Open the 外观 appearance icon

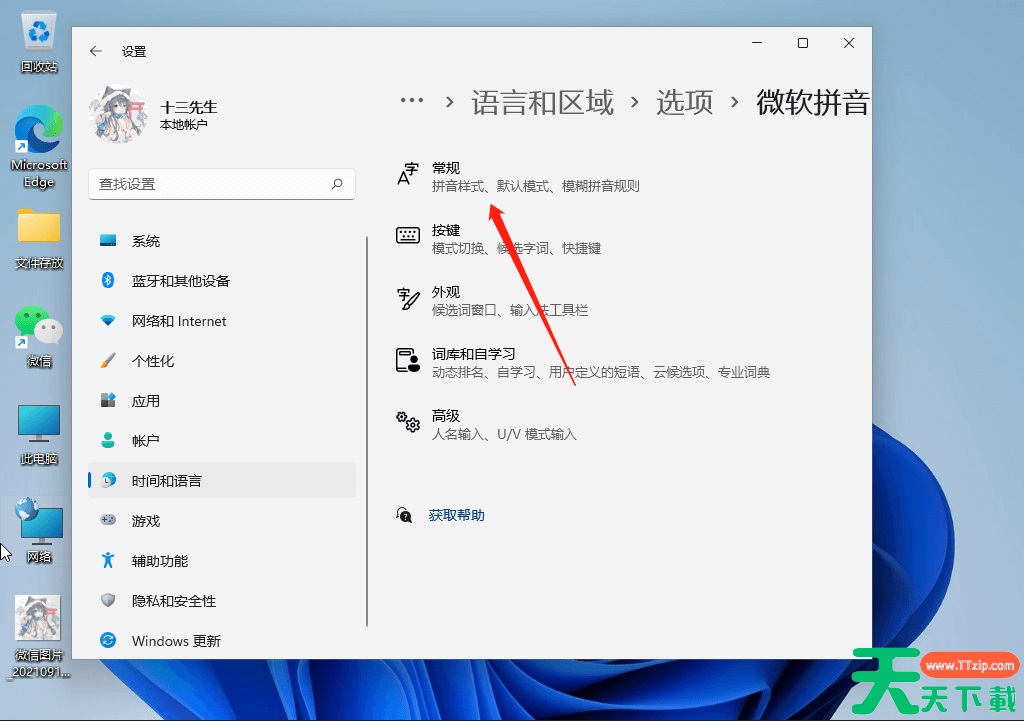coord(408,298)
